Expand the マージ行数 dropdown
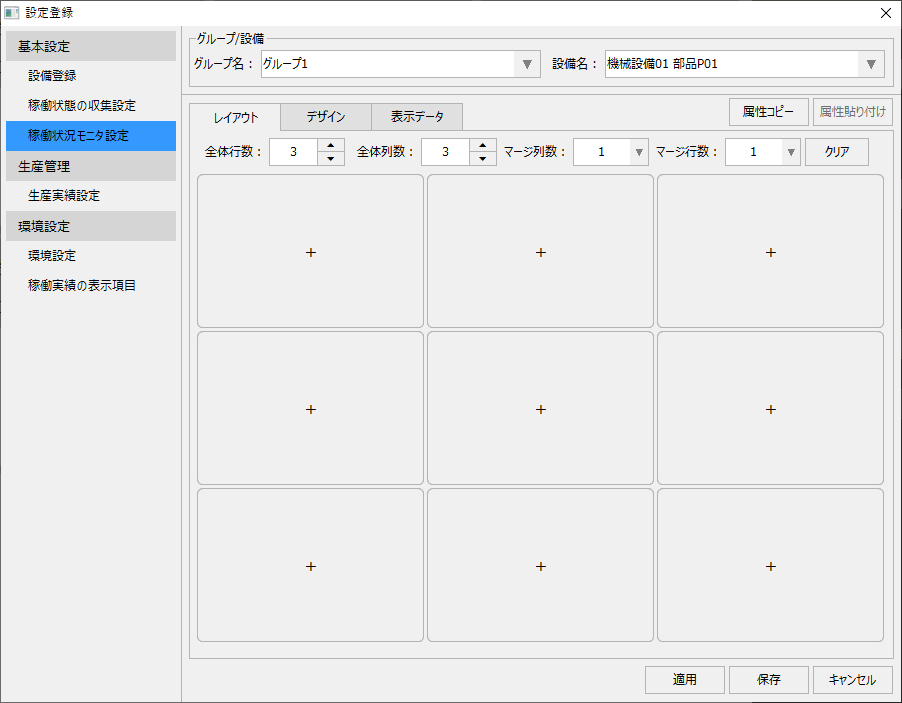This screenshot has height=703, width=902. pos(789,152)
